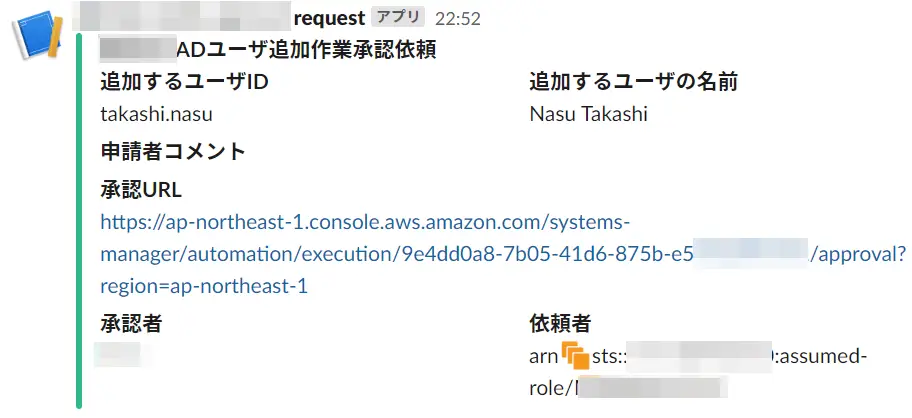Click the アプリ badge next to sender
This screenshot has width=912, height=418.
point(398,17)
